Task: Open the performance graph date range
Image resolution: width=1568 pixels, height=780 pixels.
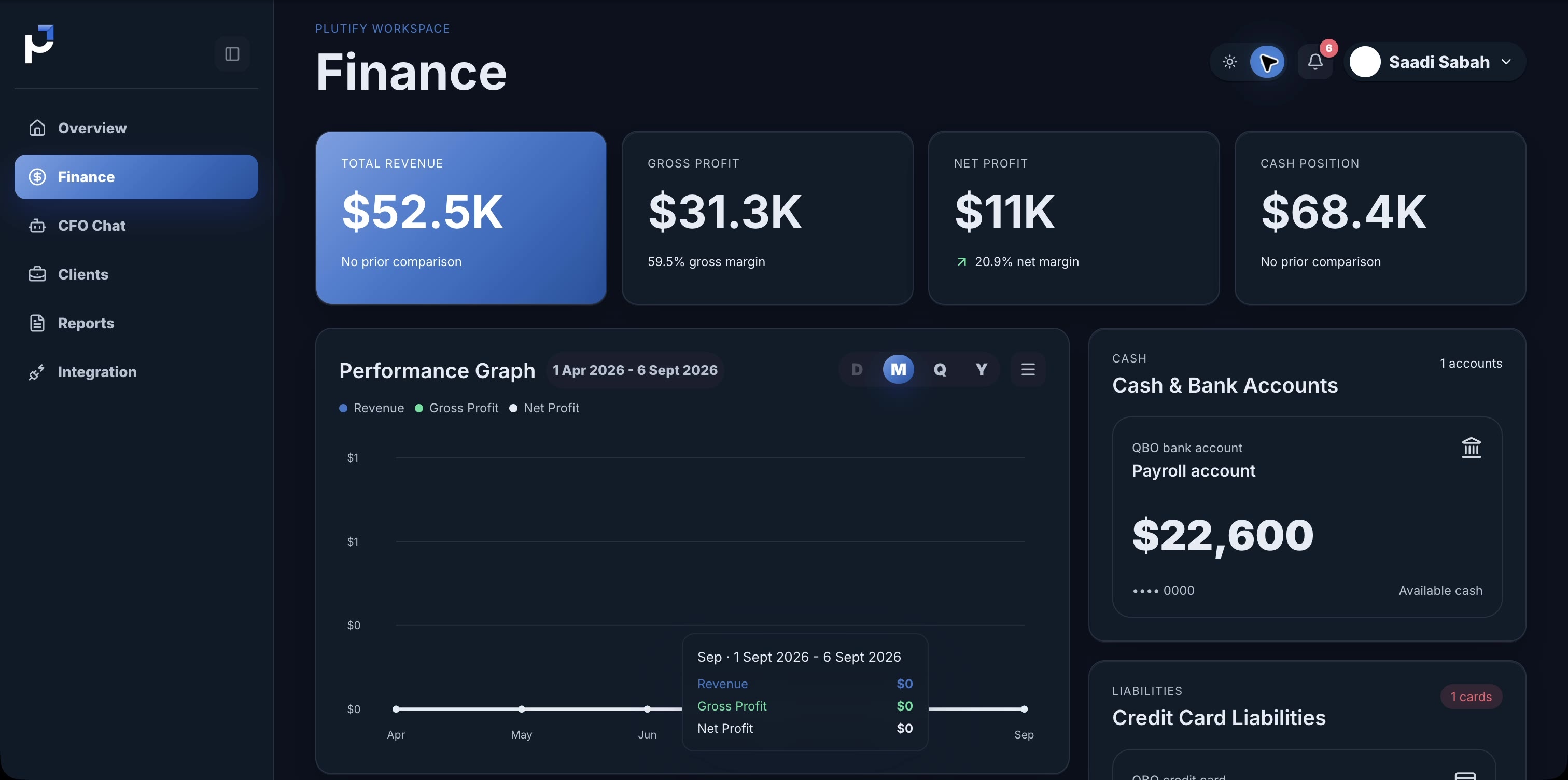Action: (635, 370)
